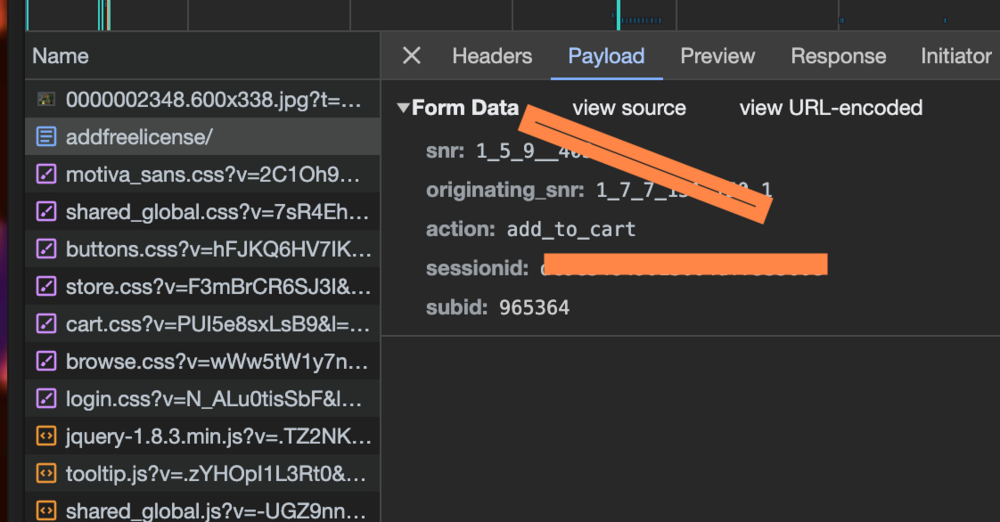The image size is (1000, 522).
Task: Collapse the Form Data section
Action: [403, 108]
